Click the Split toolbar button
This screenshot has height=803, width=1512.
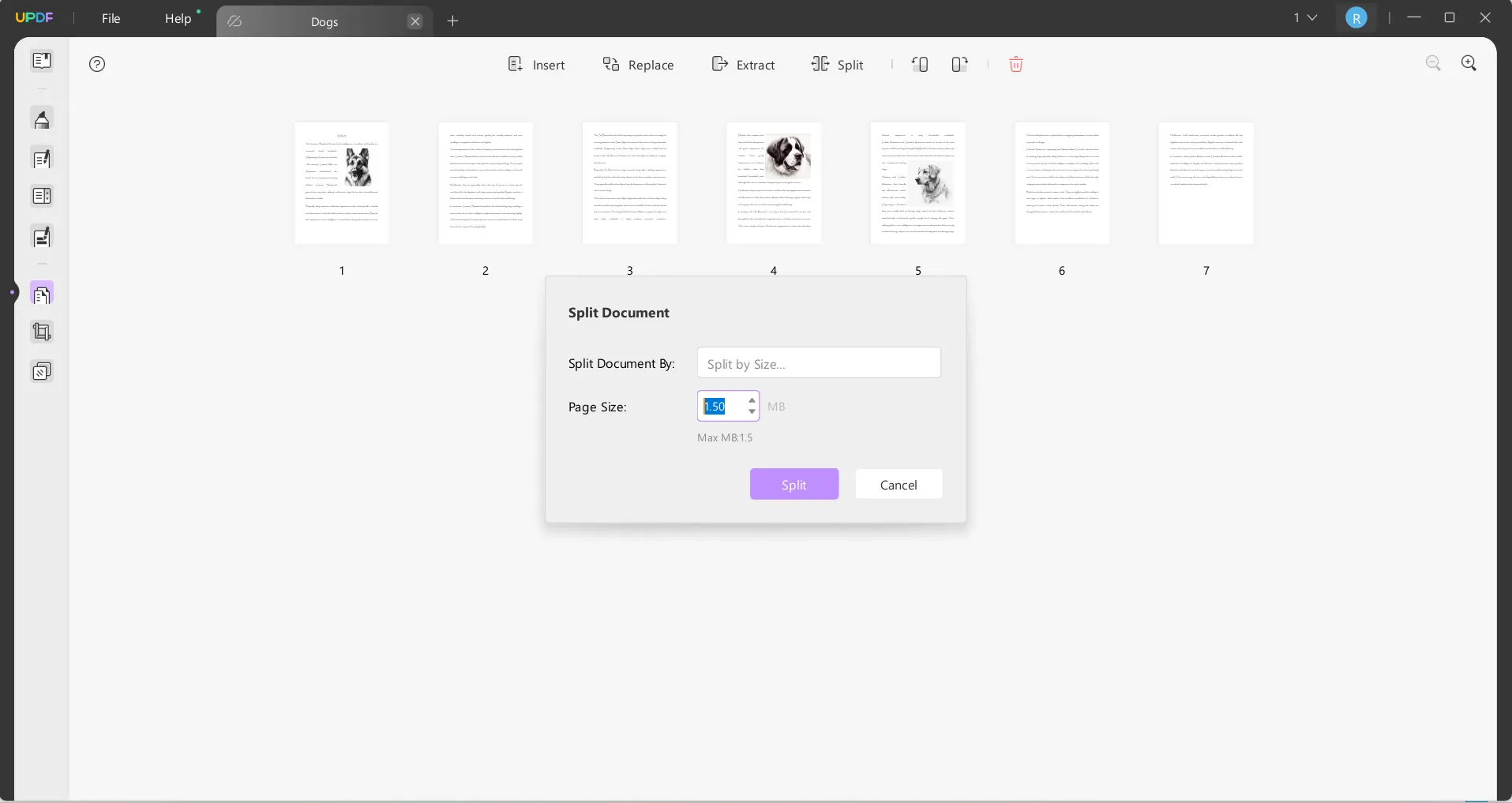coord(838,65)
